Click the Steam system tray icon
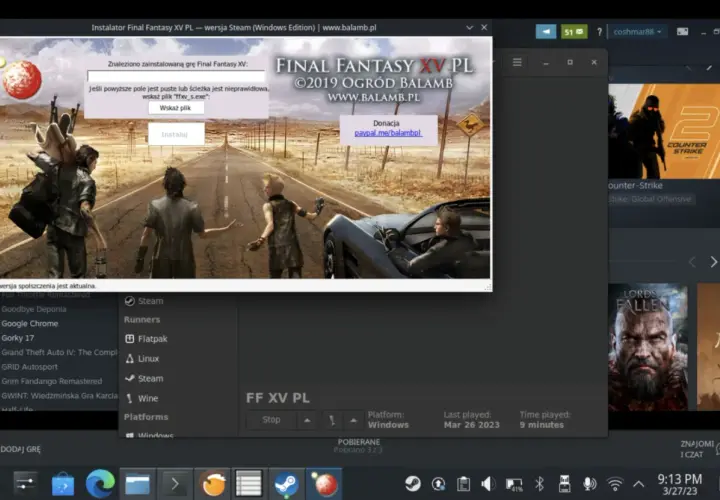 413,483
